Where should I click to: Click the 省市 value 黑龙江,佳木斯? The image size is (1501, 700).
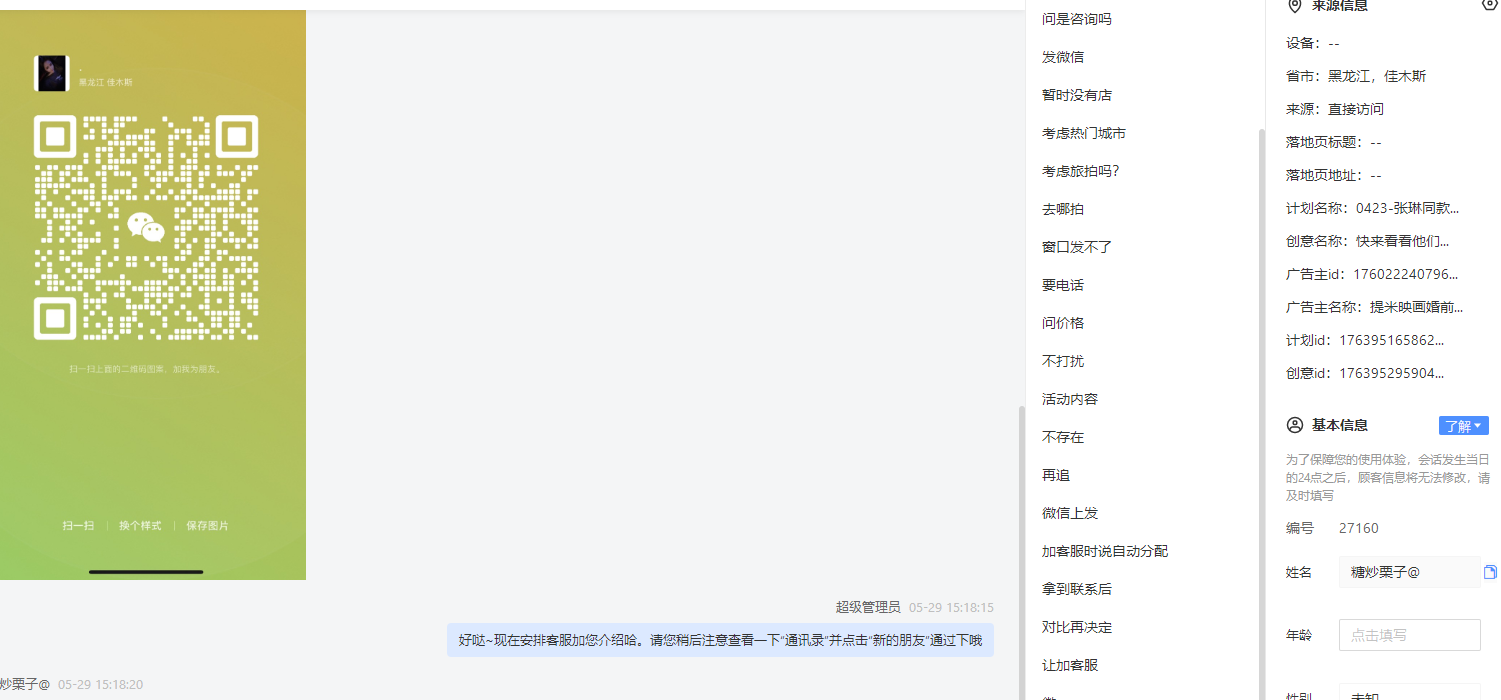coord(1377,76)
